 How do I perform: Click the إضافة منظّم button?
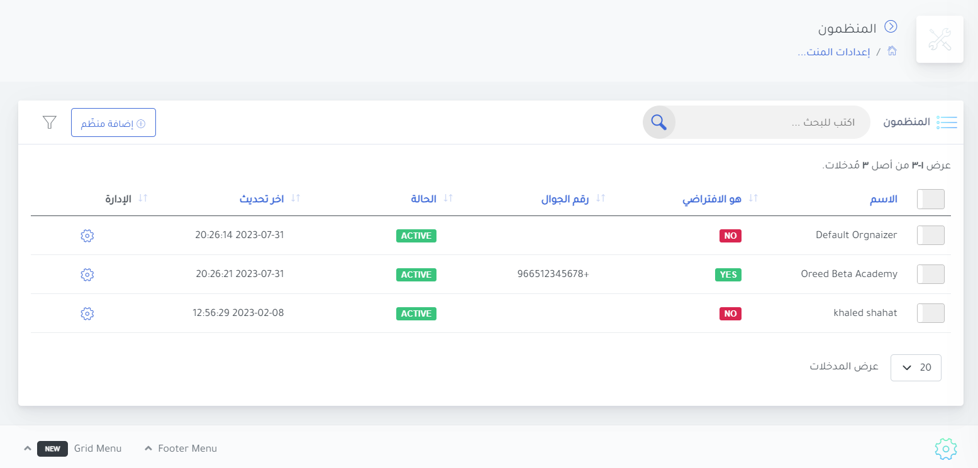pos(114,122)
